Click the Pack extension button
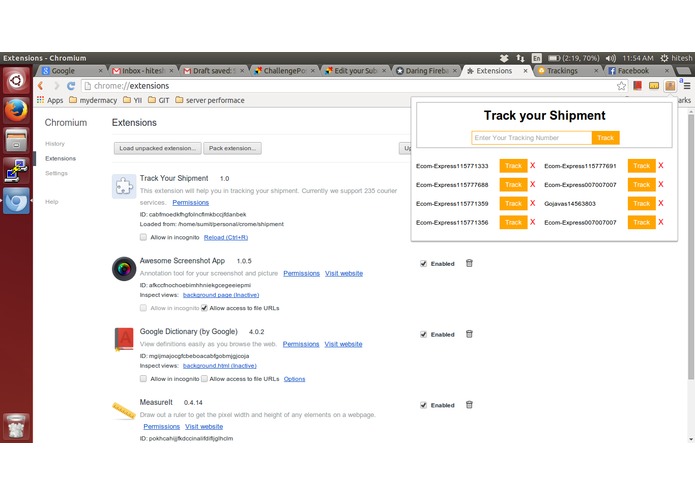The height and width of the screenshot is (494, 695). point(232,148)
